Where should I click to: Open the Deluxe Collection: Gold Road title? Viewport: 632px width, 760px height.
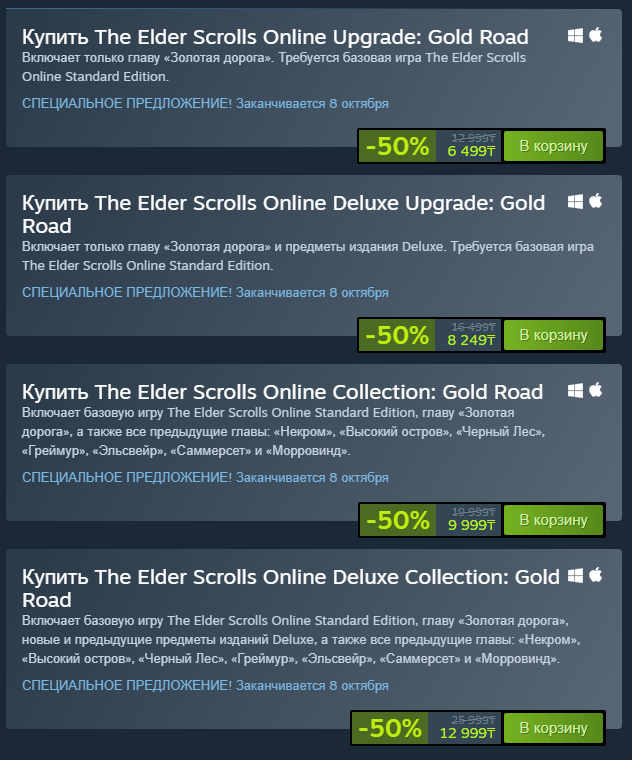[291, 588]
